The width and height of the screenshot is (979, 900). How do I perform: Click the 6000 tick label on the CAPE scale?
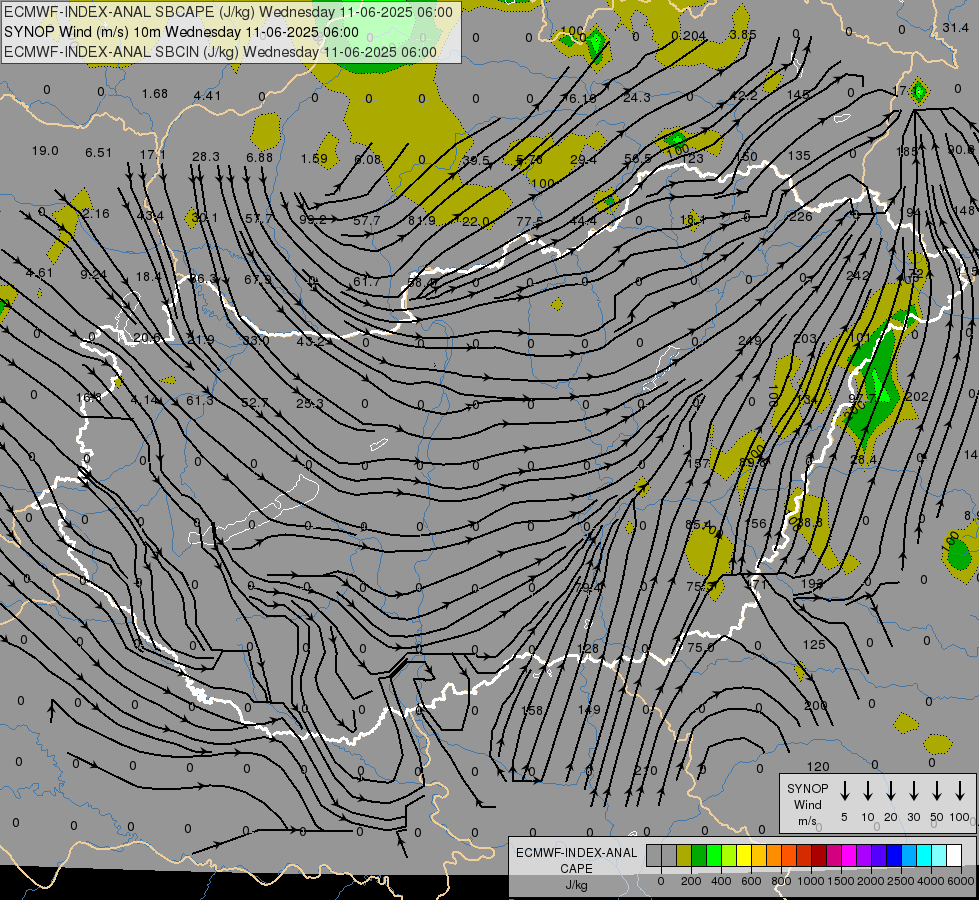tap(962, 881)
